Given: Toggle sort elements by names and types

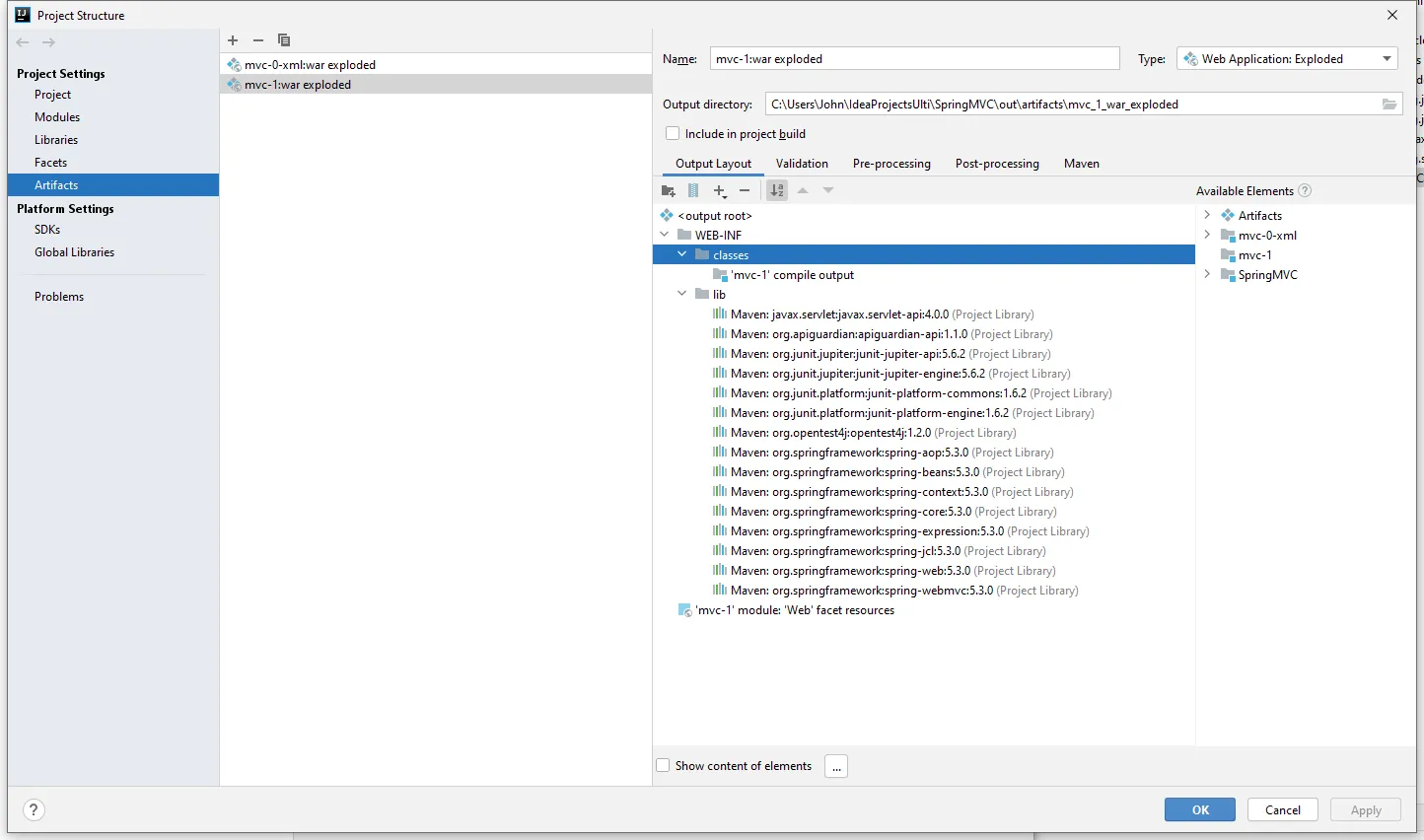Looking at the screenshot, I should click(x=777, y=190).
